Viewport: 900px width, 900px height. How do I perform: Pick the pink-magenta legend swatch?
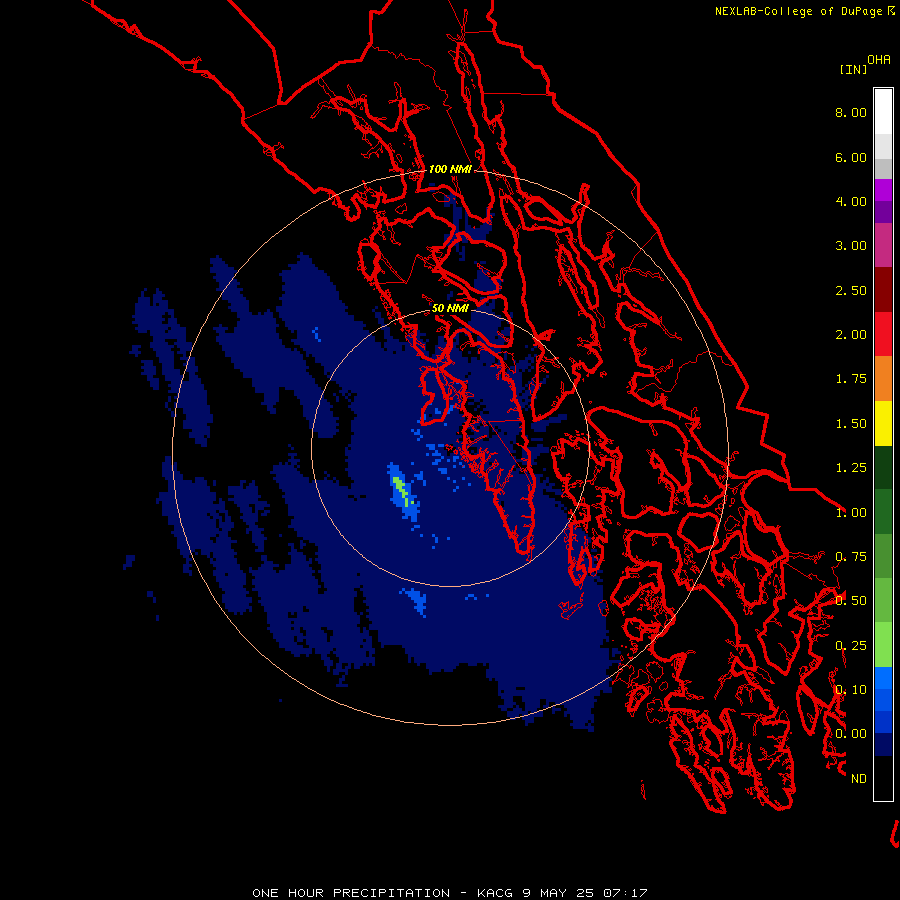point(883,245)
